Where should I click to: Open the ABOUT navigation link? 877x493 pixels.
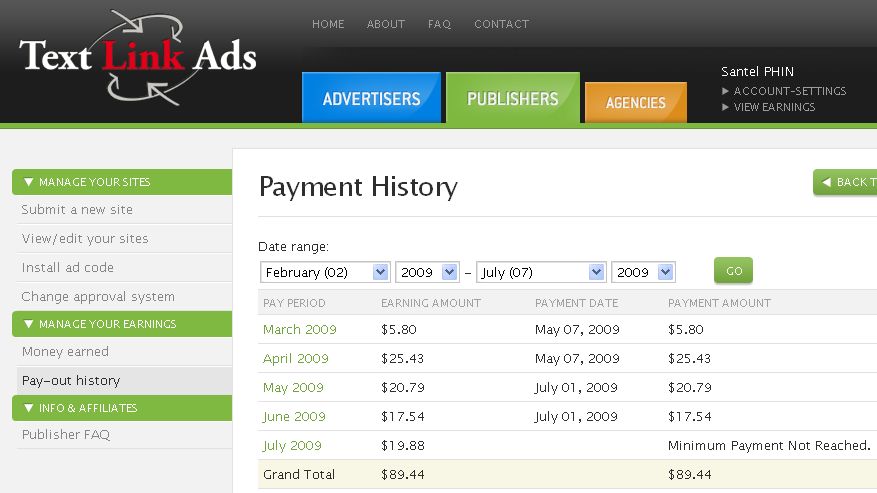(386, 24)
